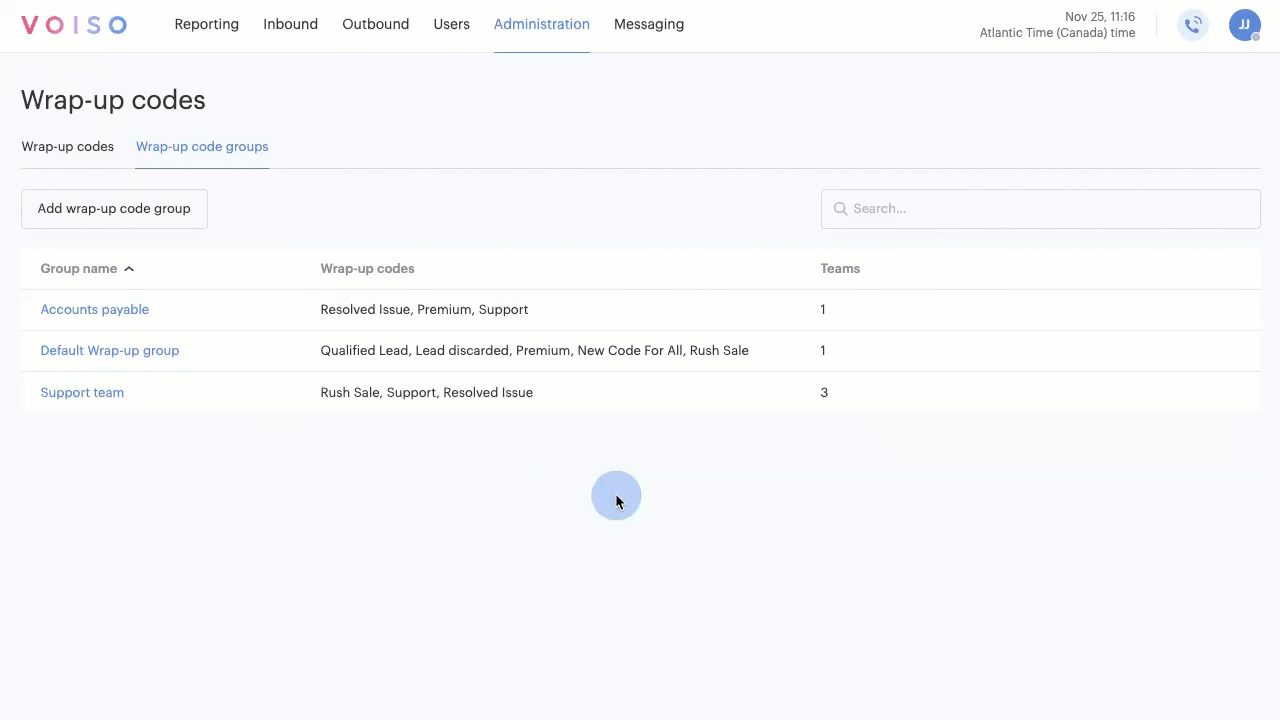Focus the Search input field
Image resolution: width=1280 pixels, height=720 pixels.
1050,209
